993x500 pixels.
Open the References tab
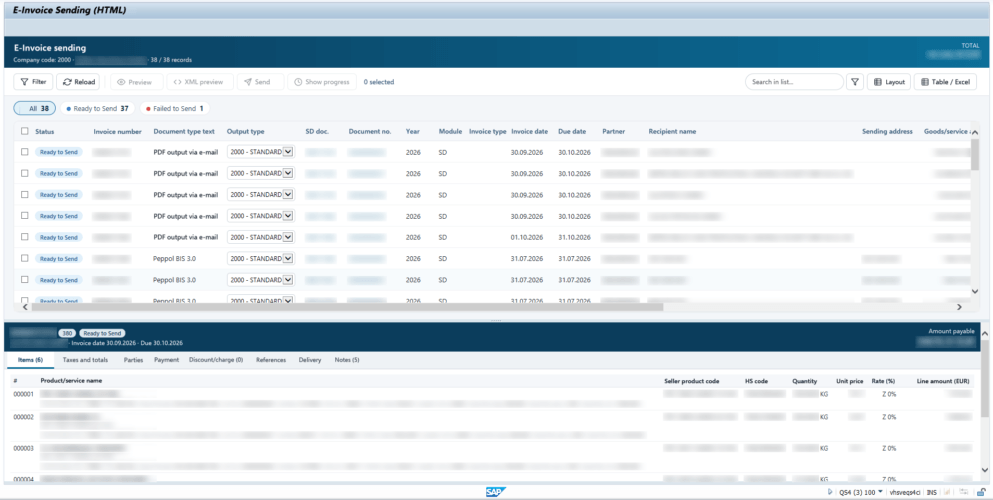[270, 359]
